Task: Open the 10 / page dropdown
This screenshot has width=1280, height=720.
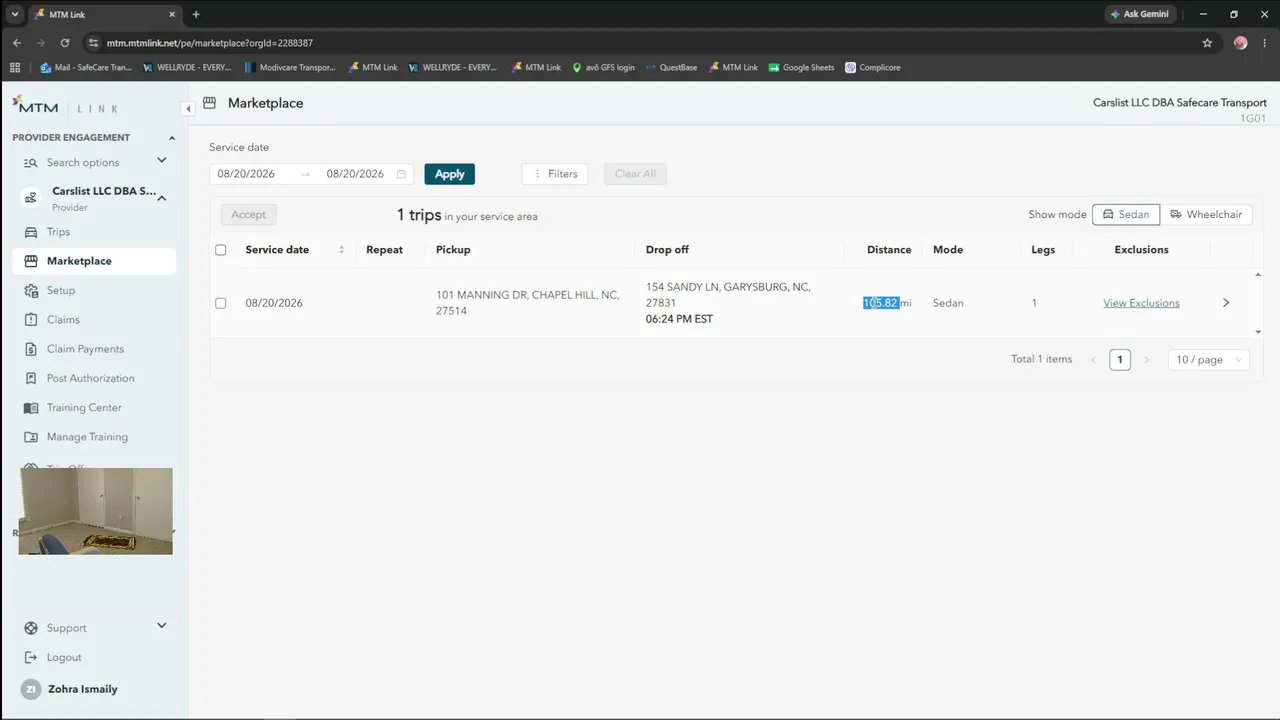Action: 1209,360
